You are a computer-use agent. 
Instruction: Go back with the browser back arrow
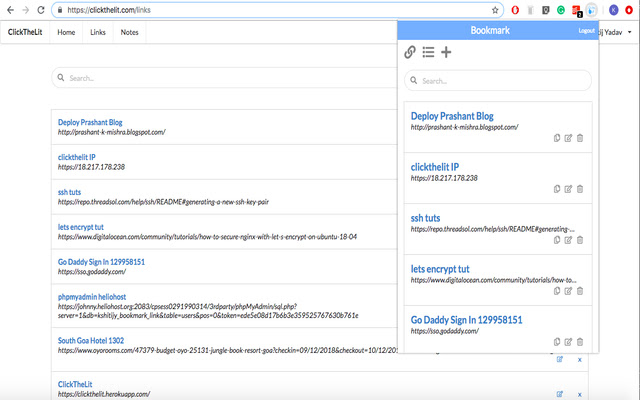tap(10, 10)
